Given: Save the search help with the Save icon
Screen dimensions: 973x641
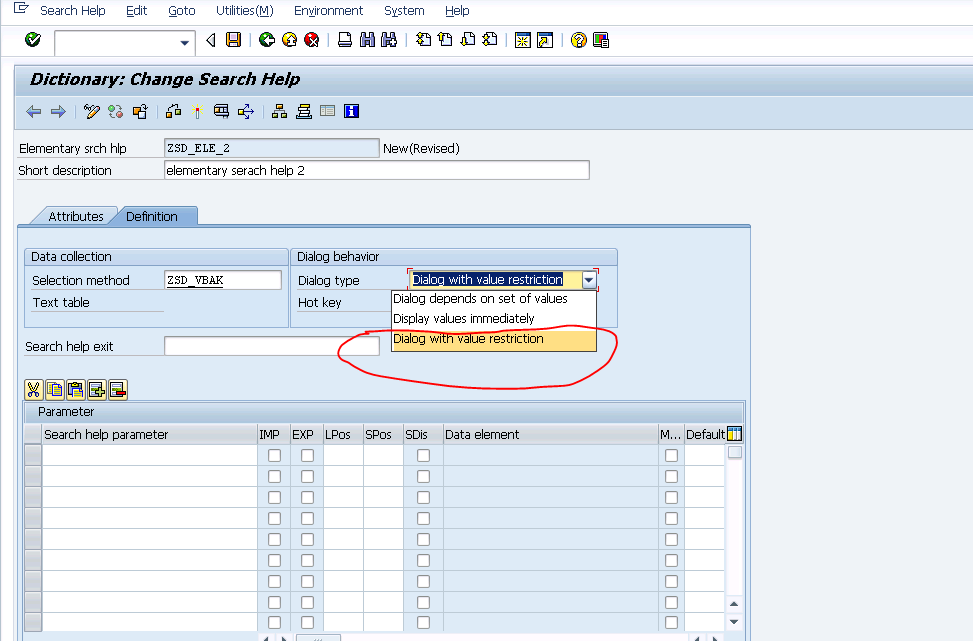Looking at the screenshot, I should click(x=235, y=40).
